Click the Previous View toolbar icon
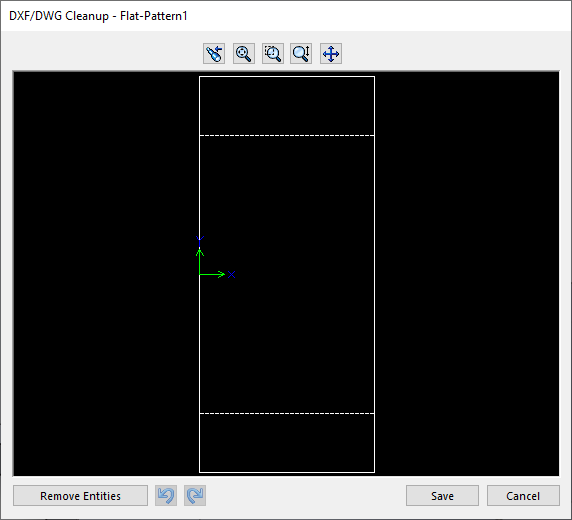572x520 pixels. click(214, 54)
